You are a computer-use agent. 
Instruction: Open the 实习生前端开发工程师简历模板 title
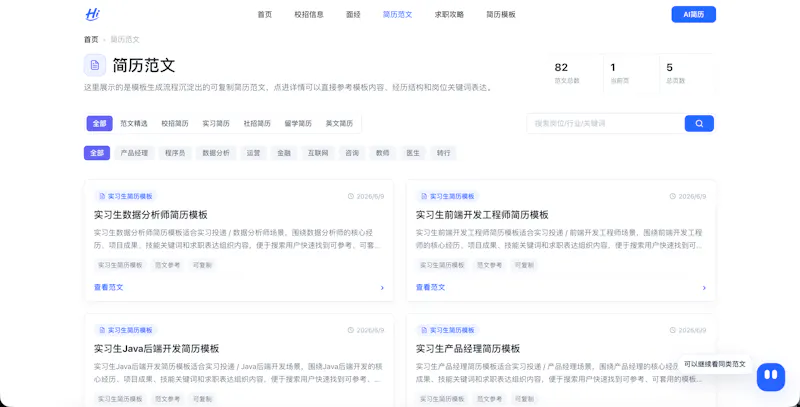pos(482,215)
